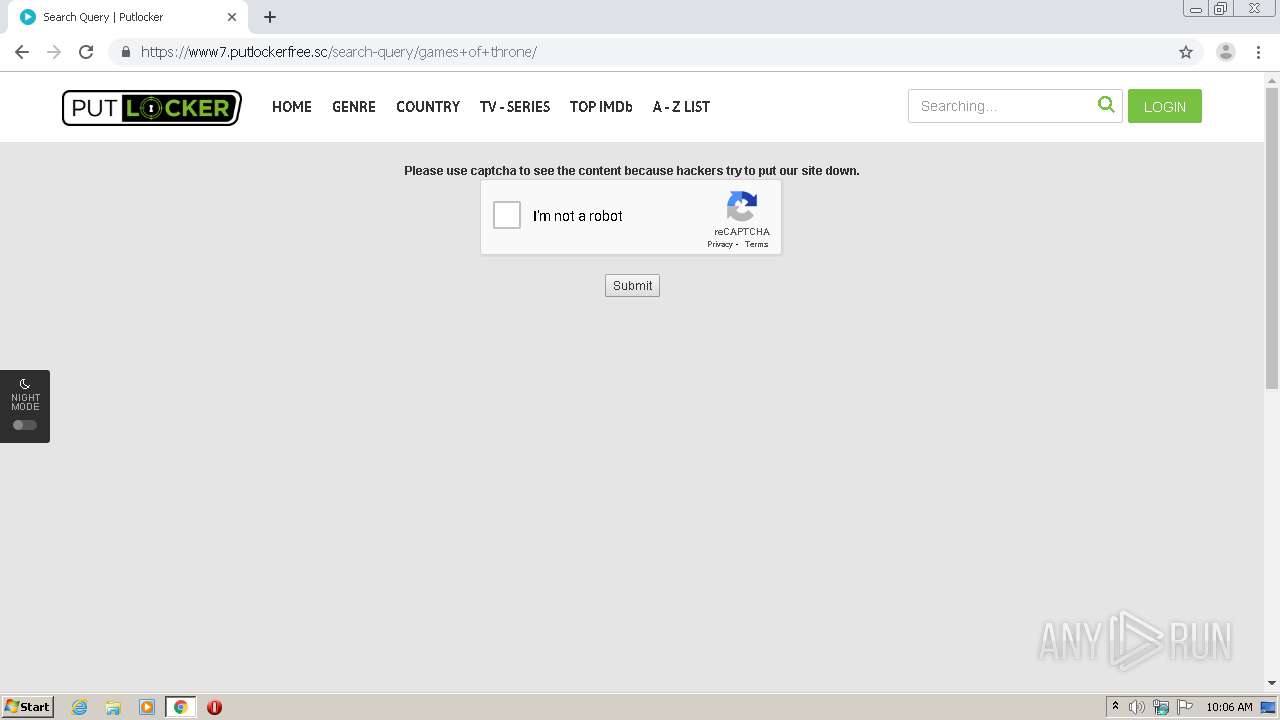1280x720 pixels.
Task: Click the scrollbar up arrow
Action: click(1272, 79)
